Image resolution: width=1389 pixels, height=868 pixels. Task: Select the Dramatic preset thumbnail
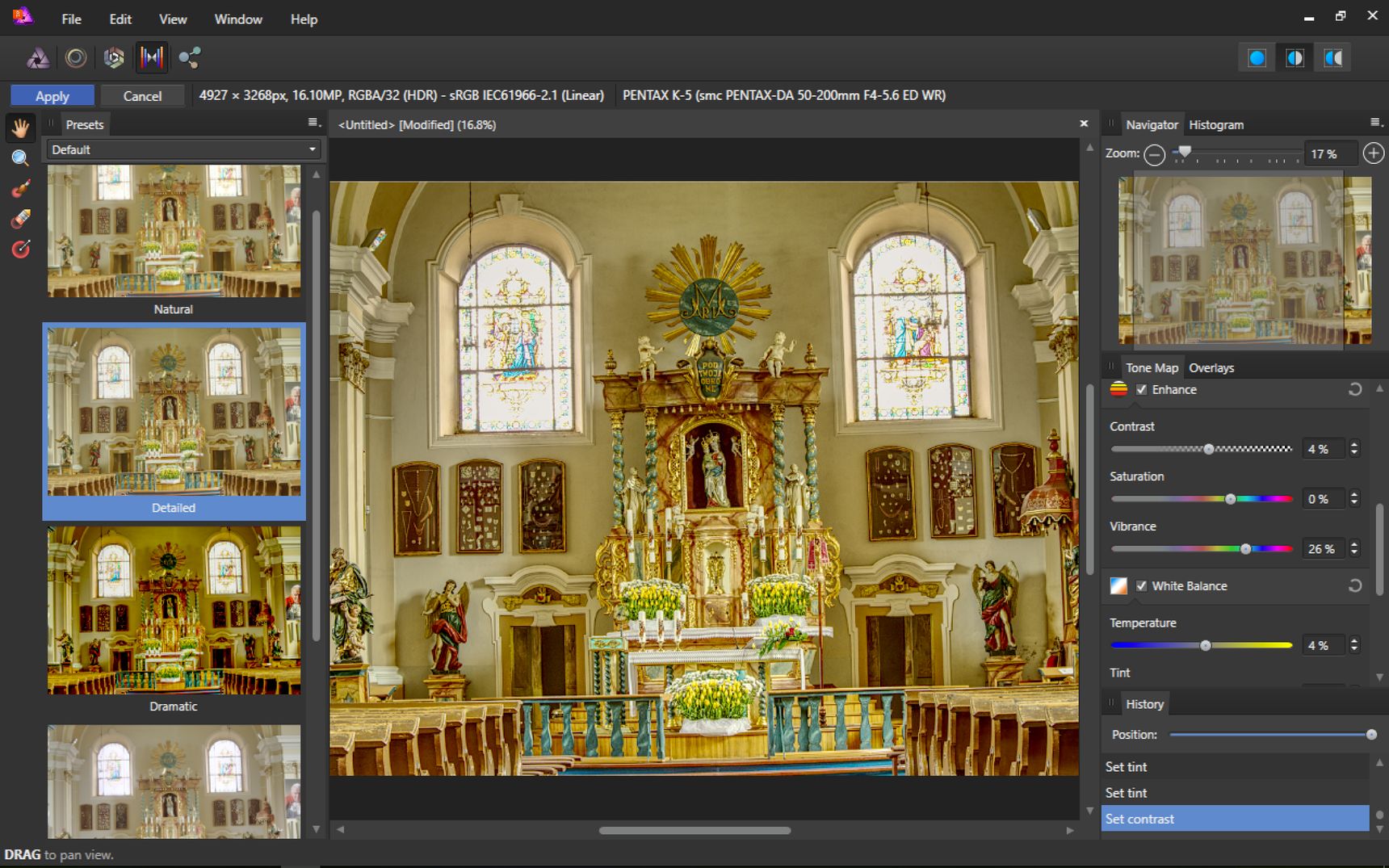pos(174,610)
